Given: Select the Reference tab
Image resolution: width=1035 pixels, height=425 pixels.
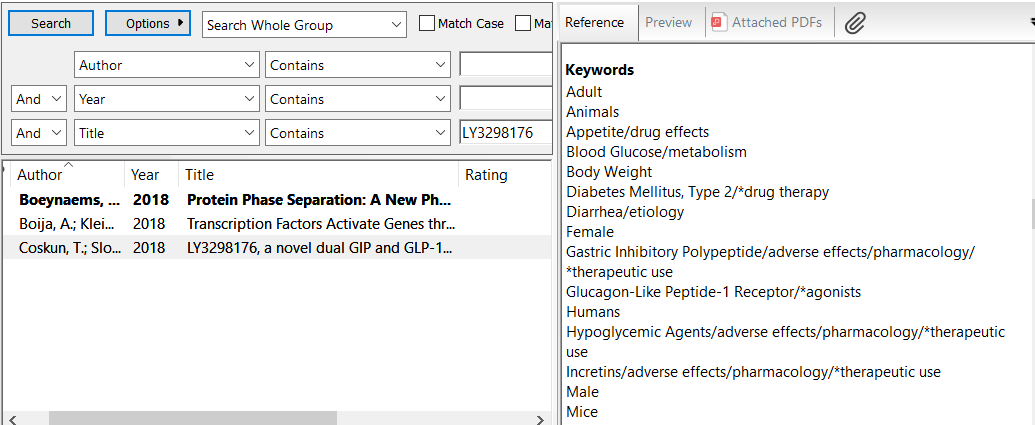Looking at the screenshot, I should coord(595,22).
